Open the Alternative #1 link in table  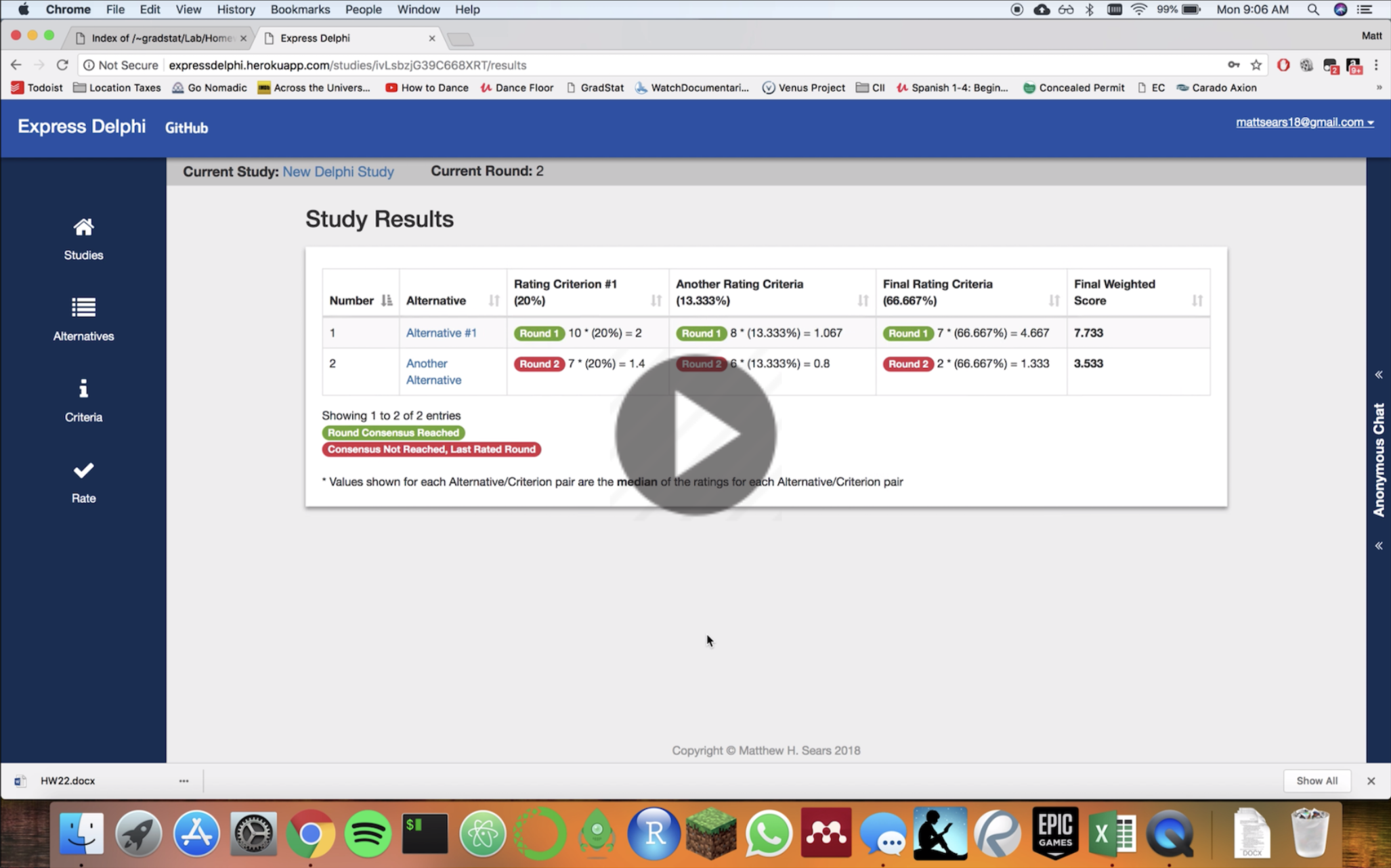point(441,333)
